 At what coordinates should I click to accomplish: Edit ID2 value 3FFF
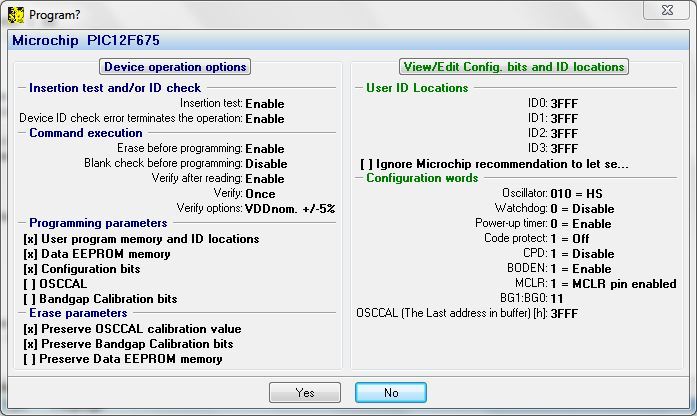click(x=564, y=133)
